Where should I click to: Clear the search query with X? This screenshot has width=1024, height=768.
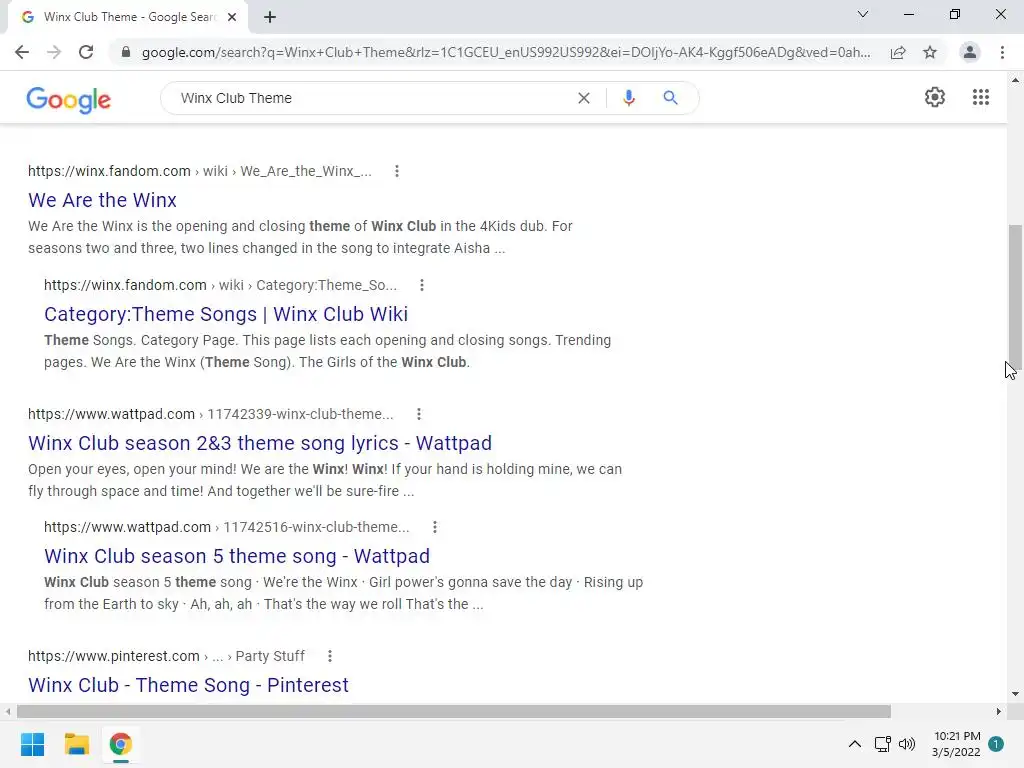tap(584, 98)
